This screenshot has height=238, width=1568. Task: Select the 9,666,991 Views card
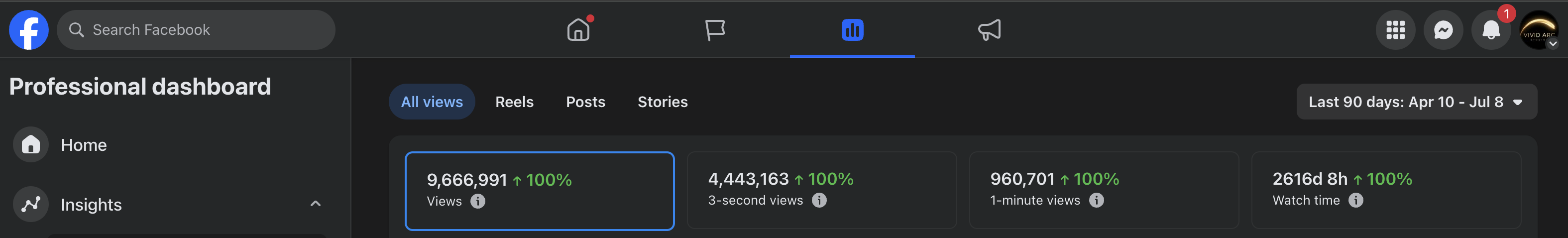click(x=539, y=191)
